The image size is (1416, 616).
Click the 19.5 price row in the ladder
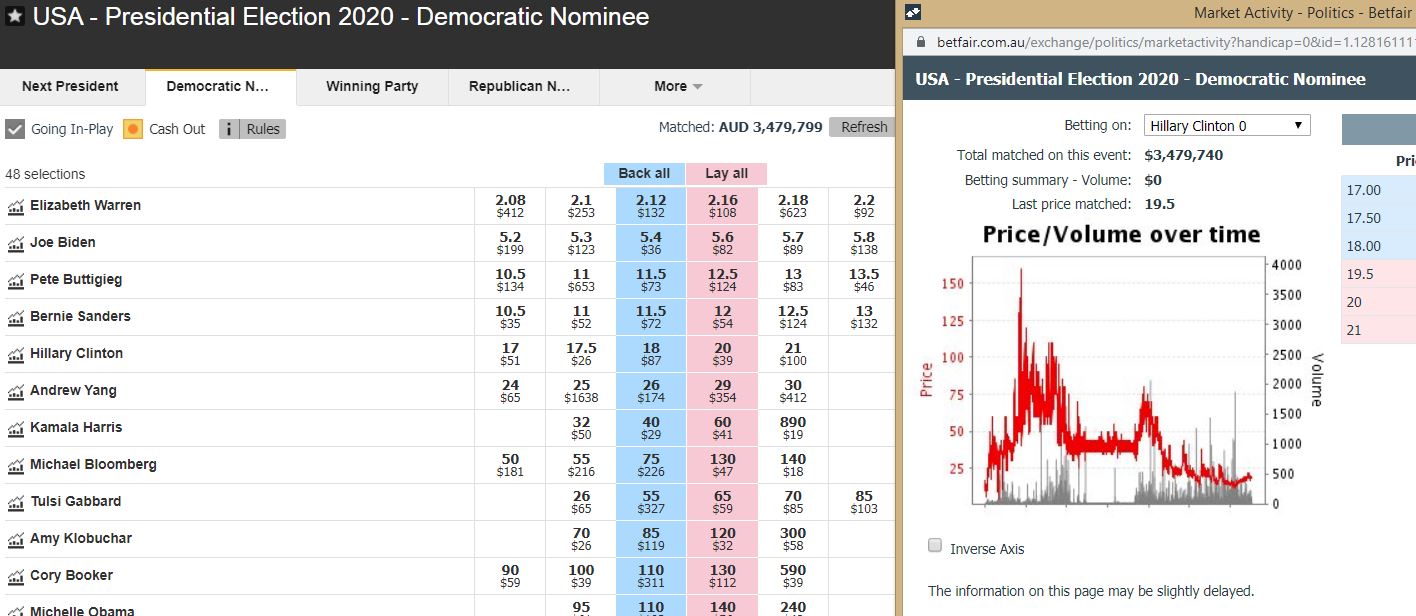pyautogui.click(x=1378, y=274)
